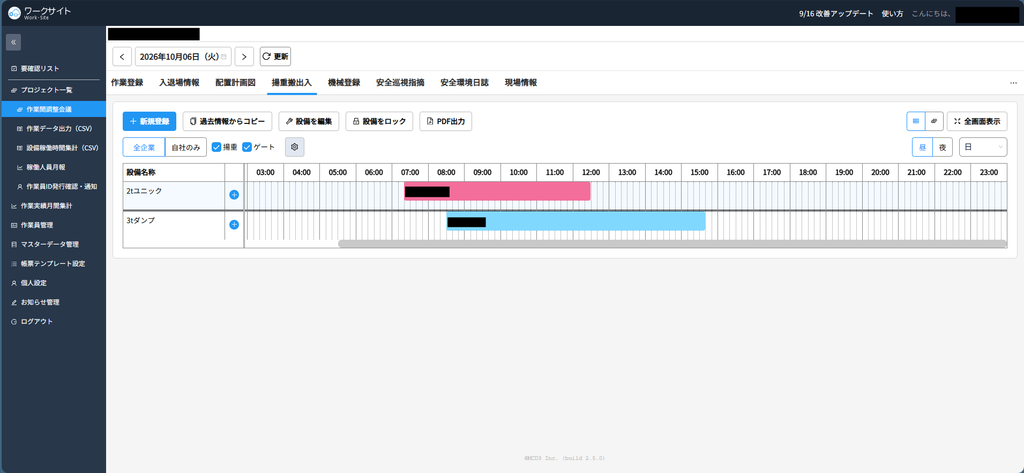The image size is (1024, 473).
Task: Open the 機械登録 tab
Action: (x=344, y=83)
